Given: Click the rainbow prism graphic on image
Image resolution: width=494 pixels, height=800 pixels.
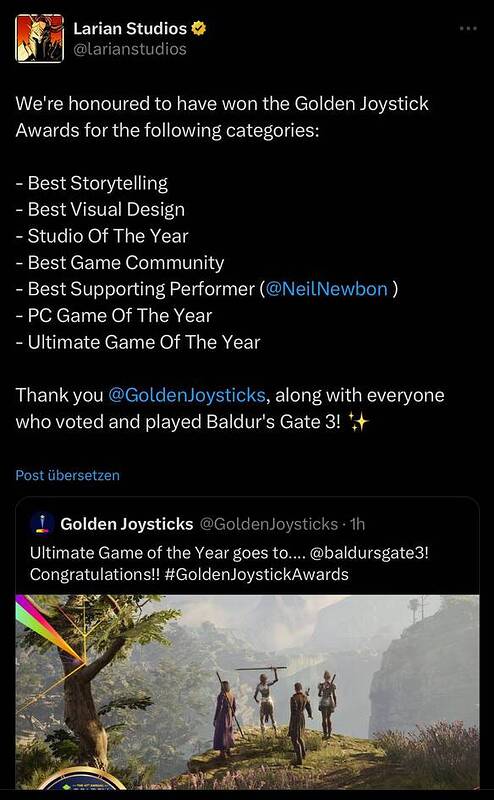Looking at the screenshot, I should (x=50, y=628).
